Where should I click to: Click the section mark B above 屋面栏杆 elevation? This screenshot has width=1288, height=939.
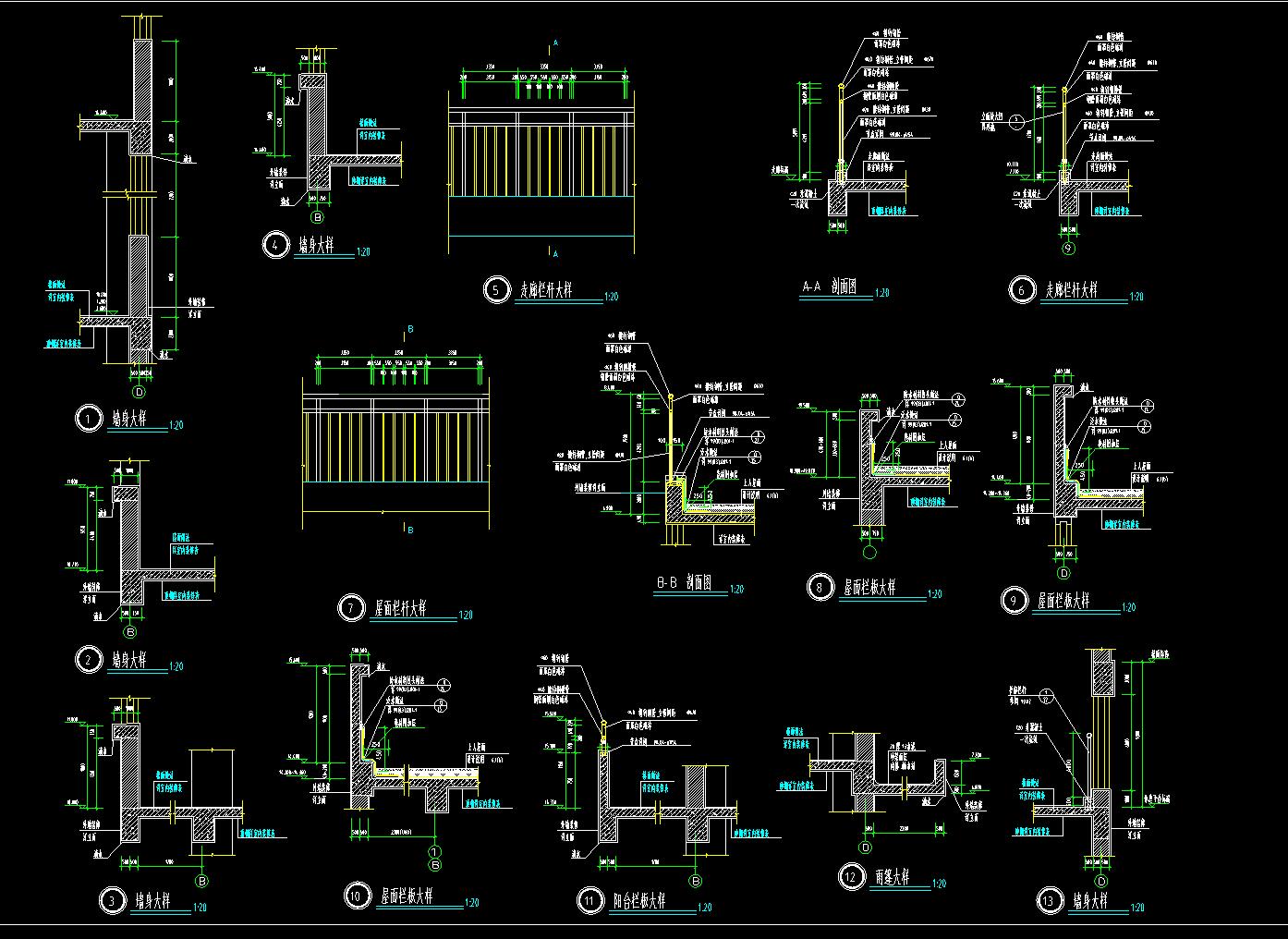(410, 329)
